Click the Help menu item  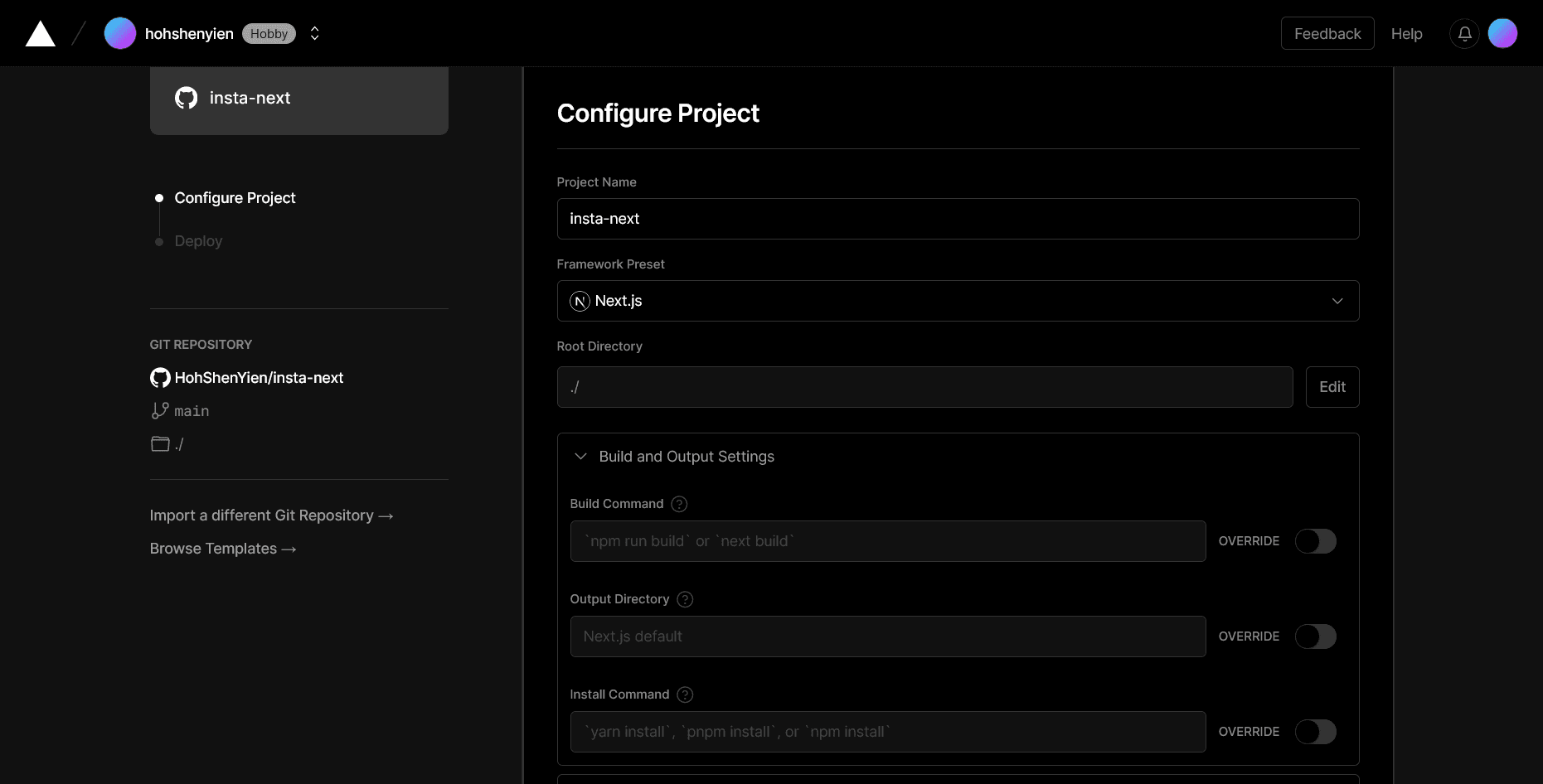click(x=1406, y=33)
